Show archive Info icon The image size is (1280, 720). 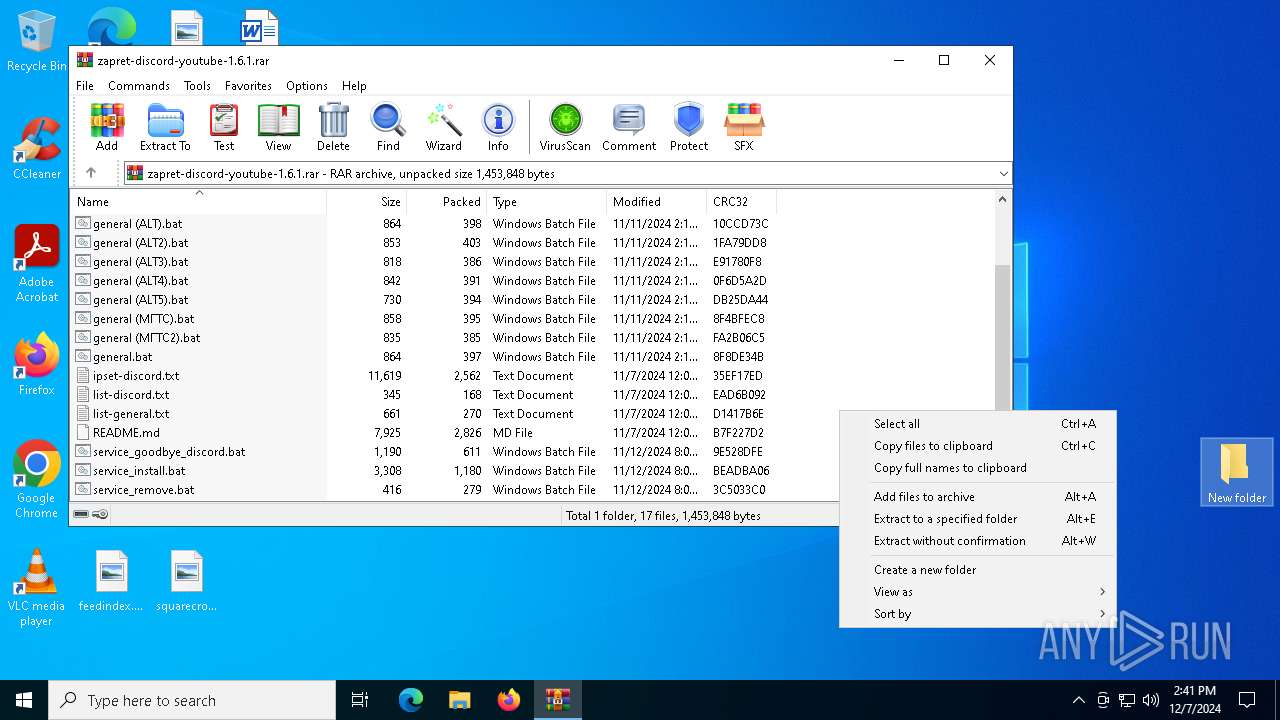498,127
